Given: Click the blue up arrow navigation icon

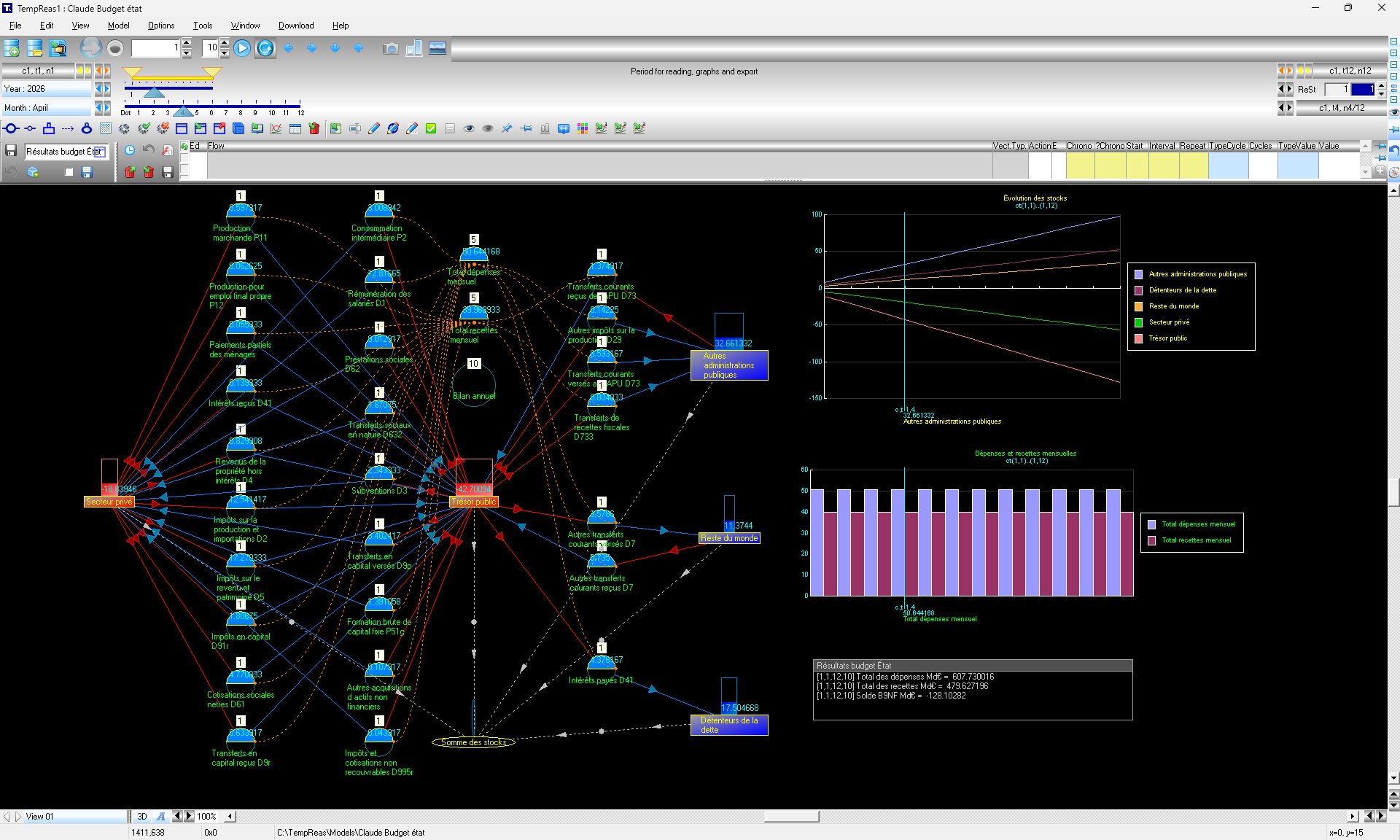Looking at the screenshot, I should click(x=358, y=48).
